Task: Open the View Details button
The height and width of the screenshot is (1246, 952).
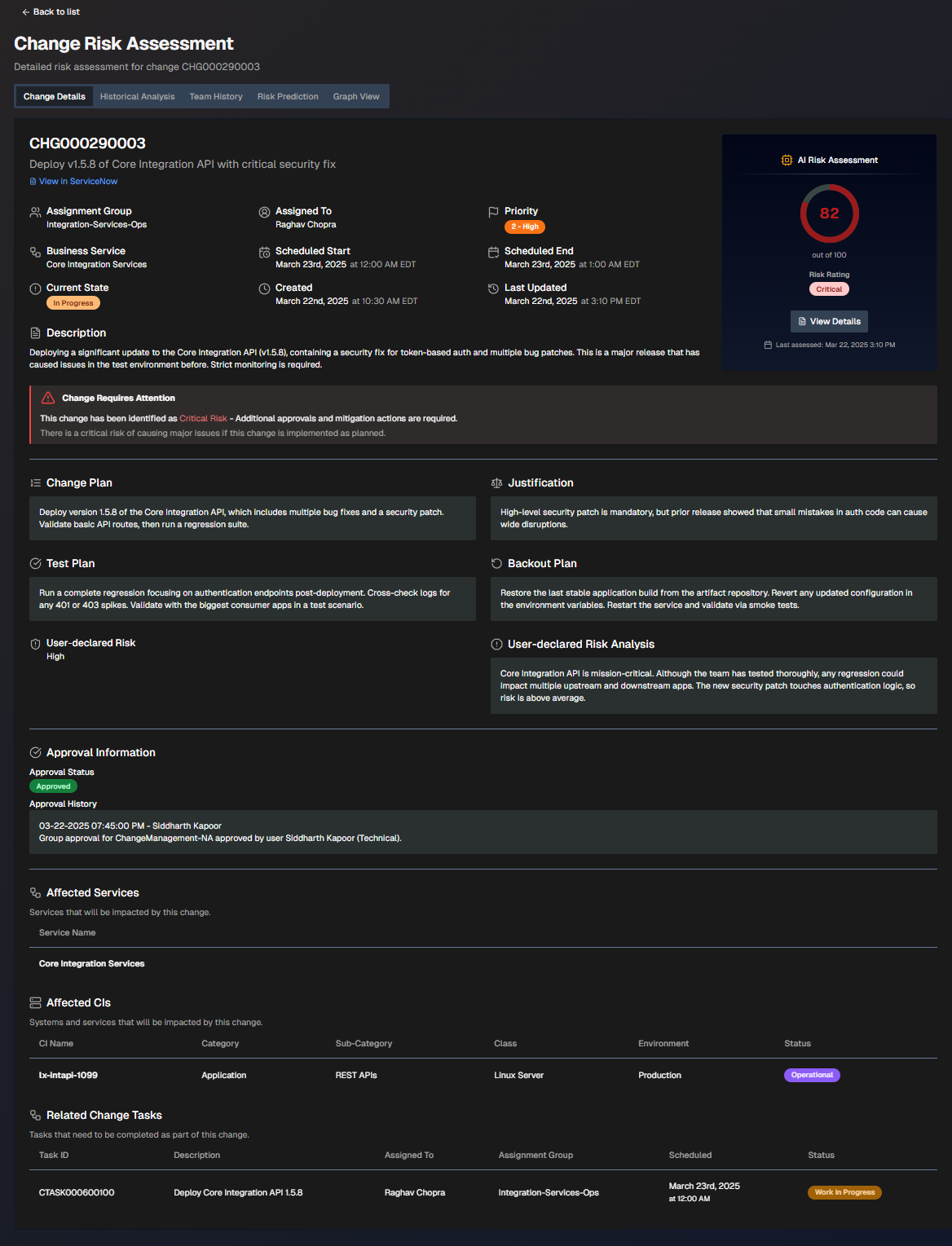Action: [829, 321]
